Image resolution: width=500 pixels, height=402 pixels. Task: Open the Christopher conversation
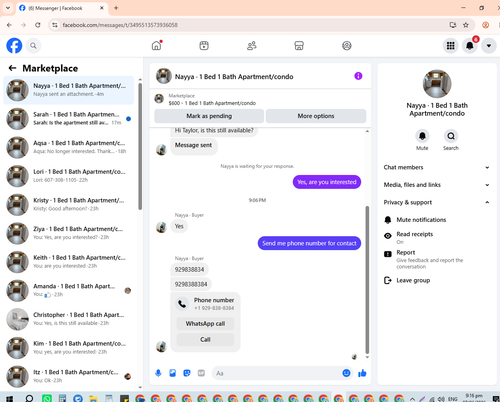pyautogui.click(x=69, y=319)
